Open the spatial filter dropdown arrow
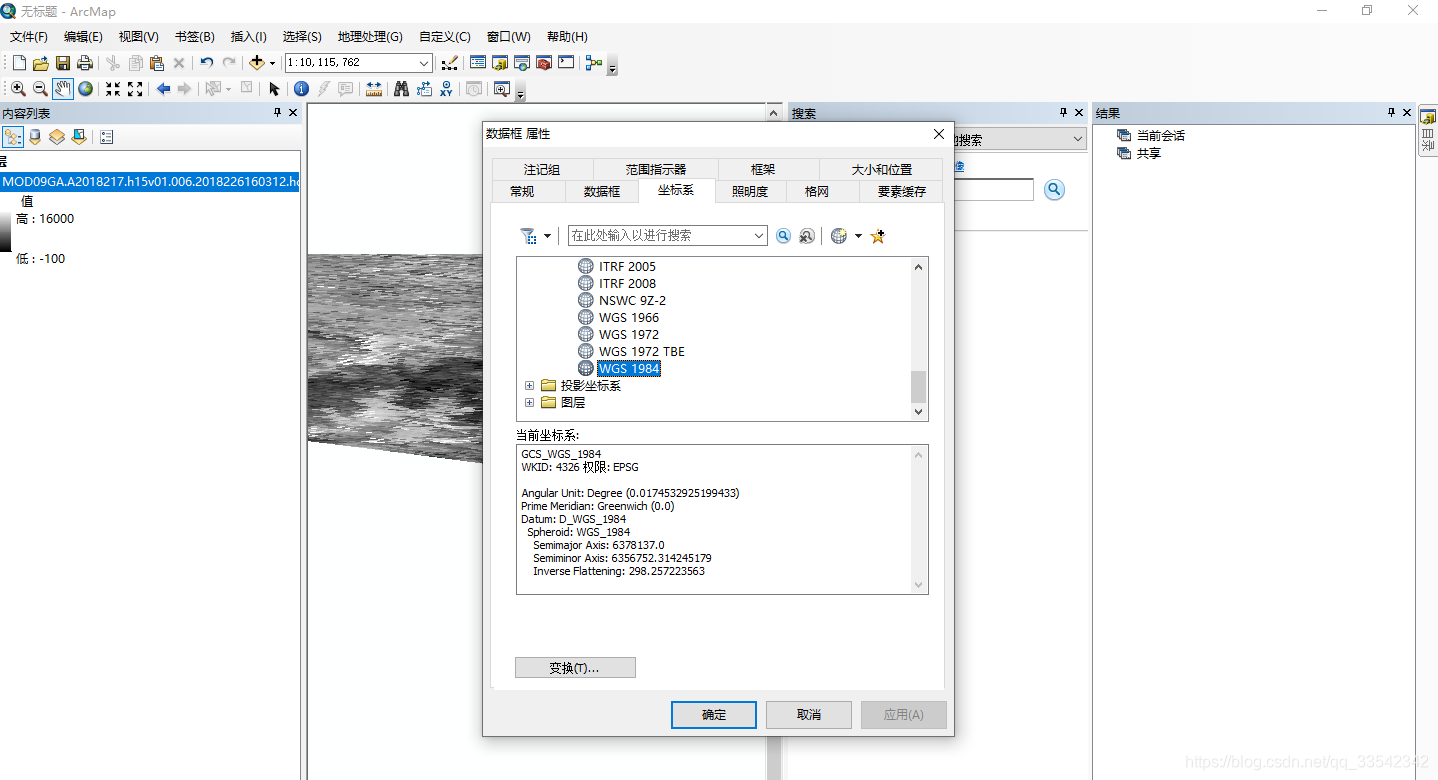The image size is (1438, 780). (x=547, y=237)
